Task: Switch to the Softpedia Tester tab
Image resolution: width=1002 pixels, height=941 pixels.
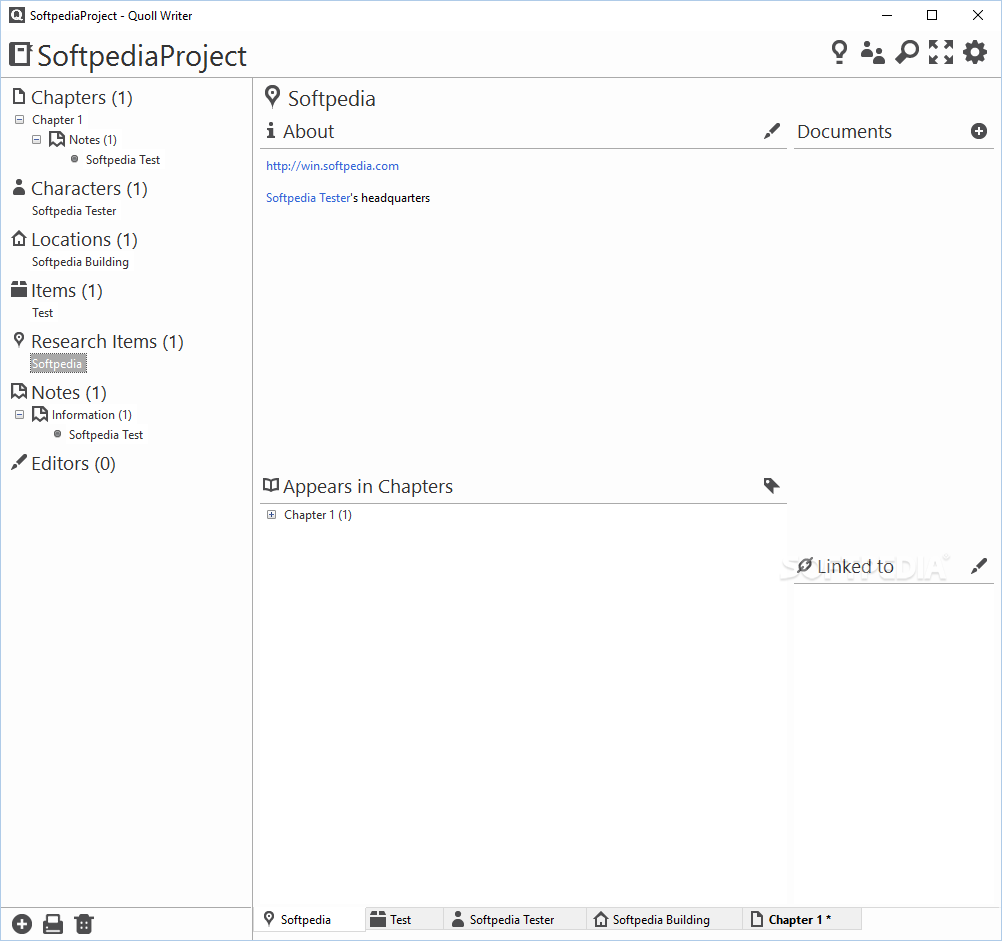Action: [515, 919]
